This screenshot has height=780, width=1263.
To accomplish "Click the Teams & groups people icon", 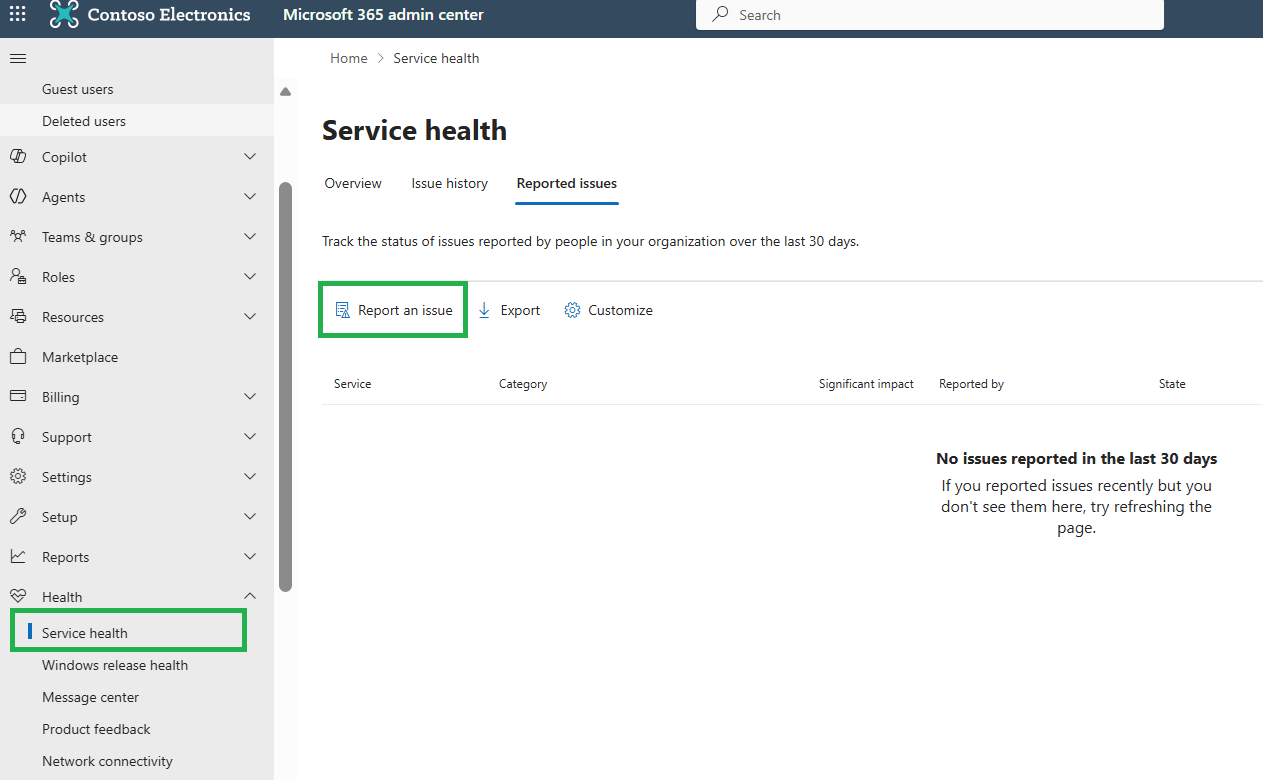I will pyautogui.click(x=18, y=237).
